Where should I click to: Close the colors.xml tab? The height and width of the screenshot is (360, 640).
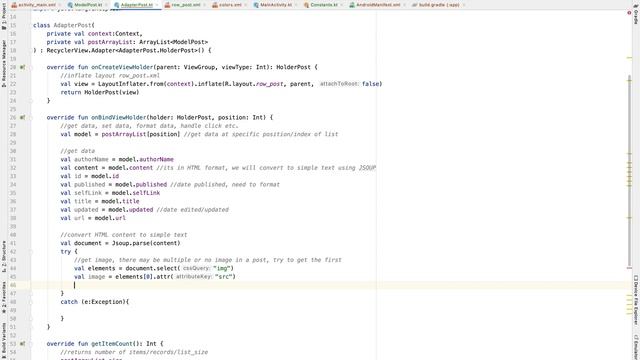245,5
